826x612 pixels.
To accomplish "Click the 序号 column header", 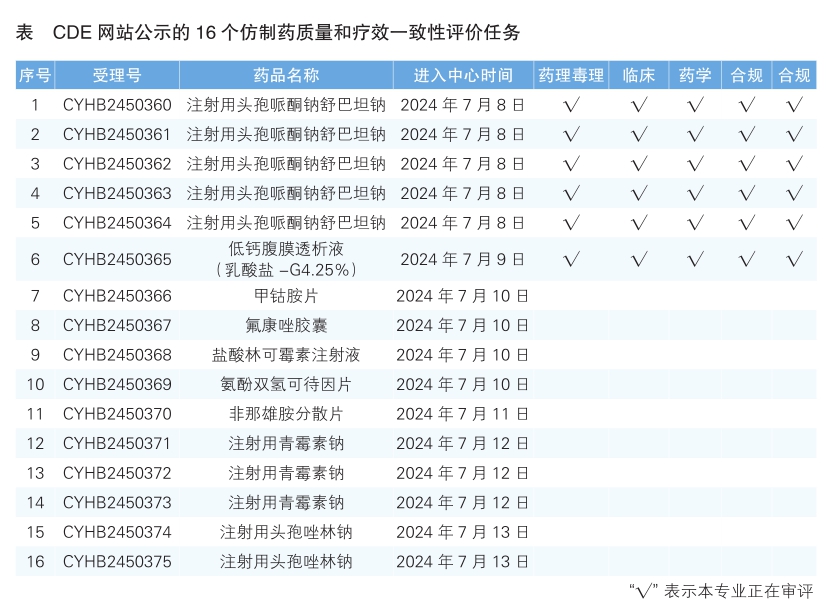I will (x=35, y=76).
